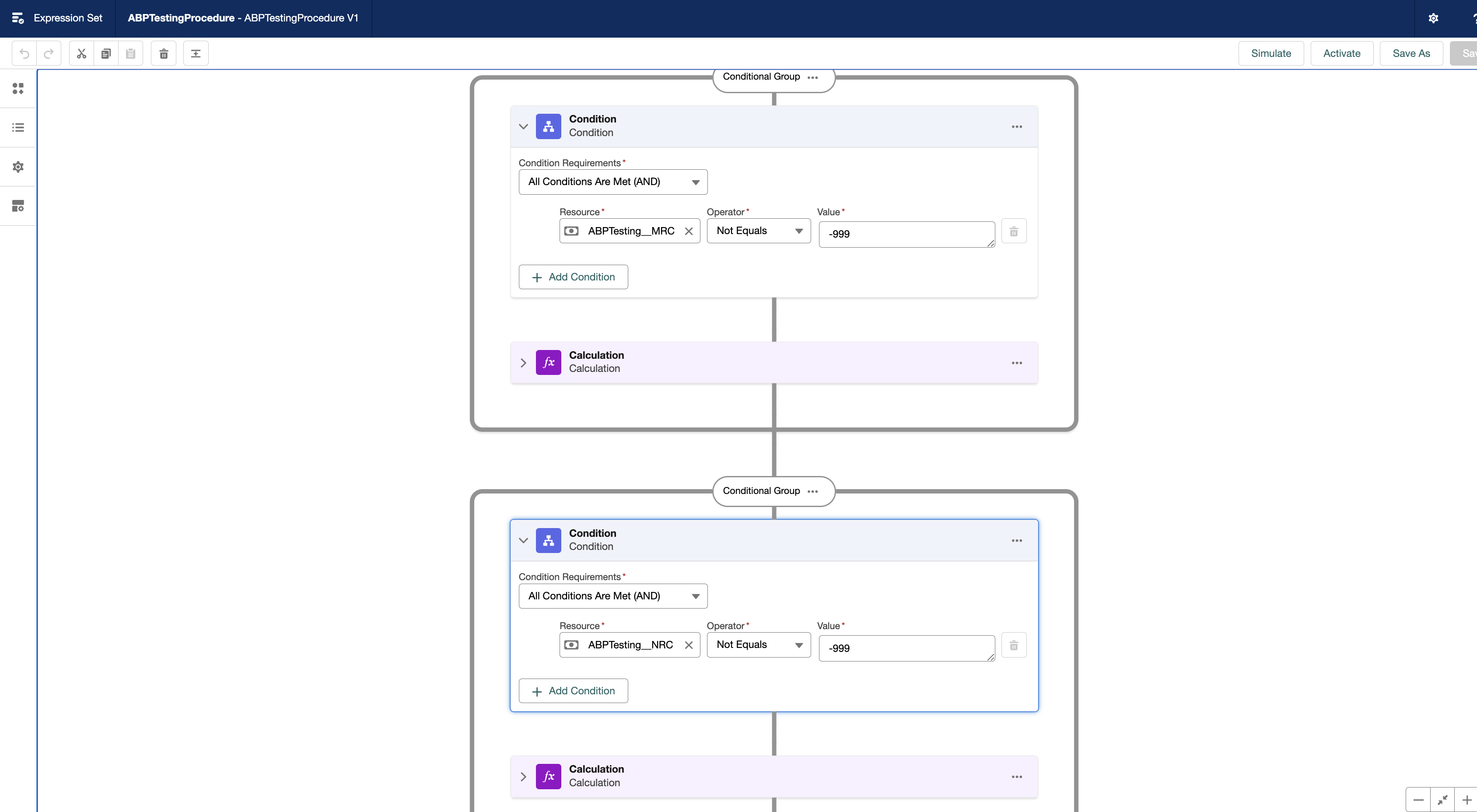
Task: Open the first Condition Requirements dropdown
Action: pos(613,182)
